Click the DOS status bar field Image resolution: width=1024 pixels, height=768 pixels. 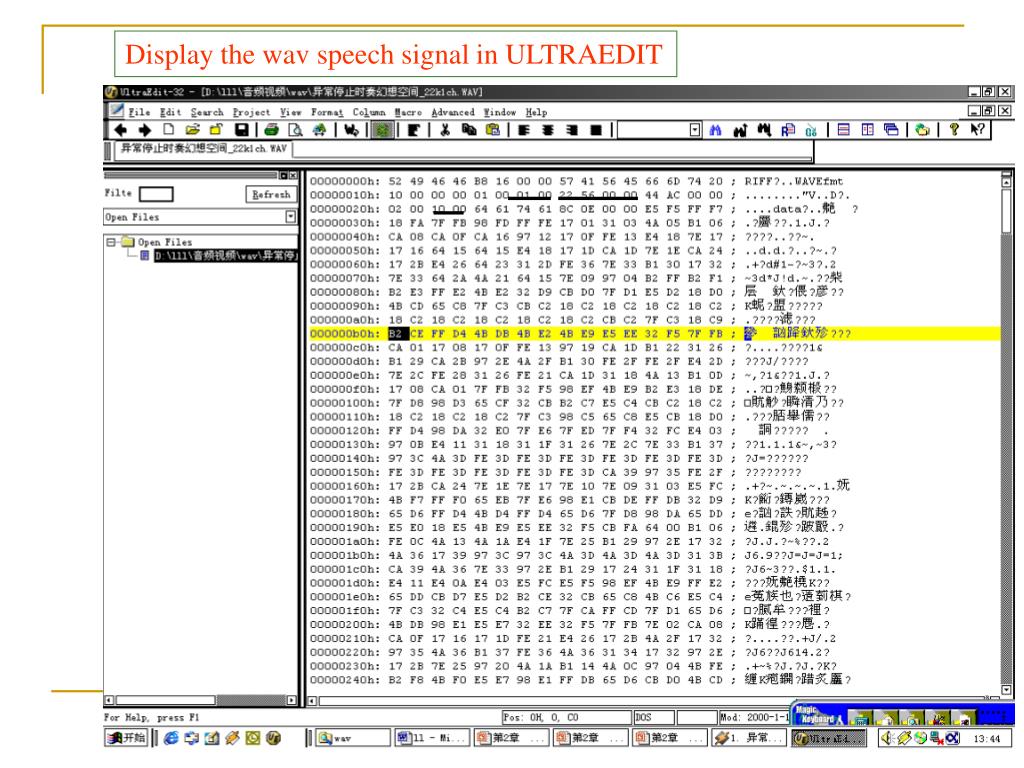[654, 717]
